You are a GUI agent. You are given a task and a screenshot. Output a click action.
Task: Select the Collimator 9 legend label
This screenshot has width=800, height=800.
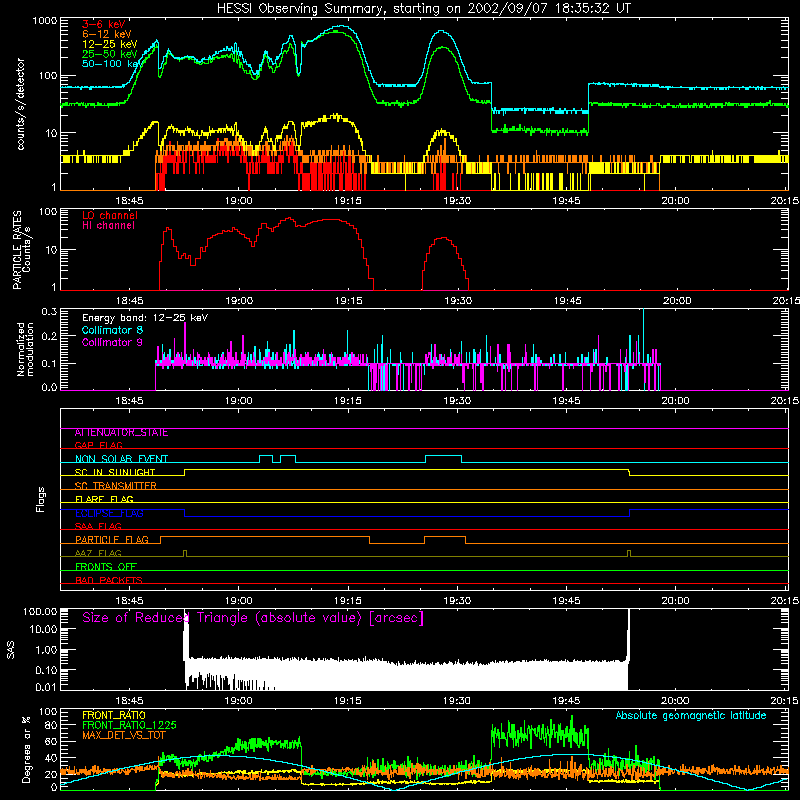point(112,342)
